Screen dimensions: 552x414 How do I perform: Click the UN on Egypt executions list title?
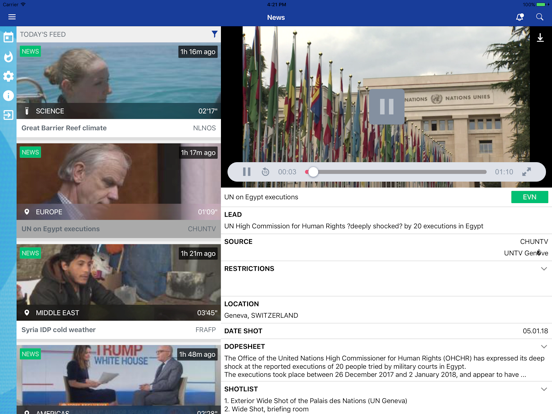point(61,229)
